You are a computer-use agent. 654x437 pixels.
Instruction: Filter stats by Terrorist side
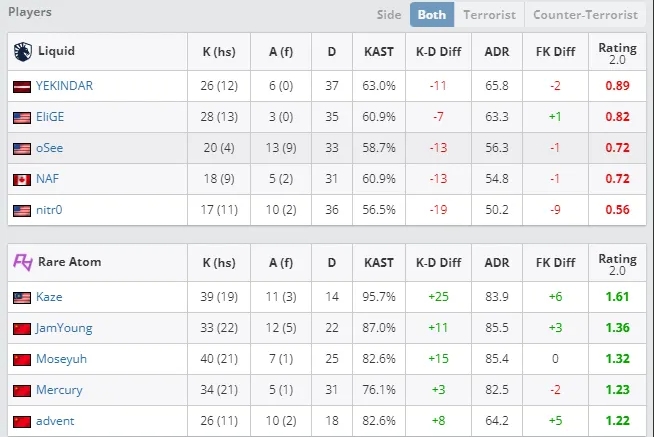(489, 15)
